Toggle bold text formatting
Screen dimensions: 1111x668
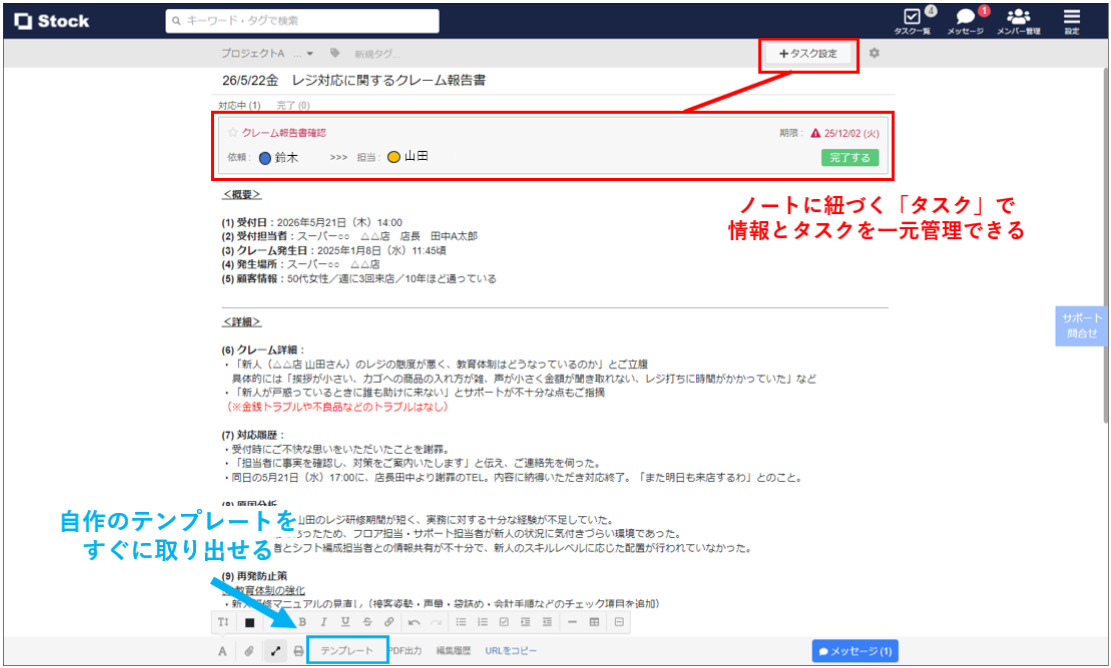tap(304, 621)
